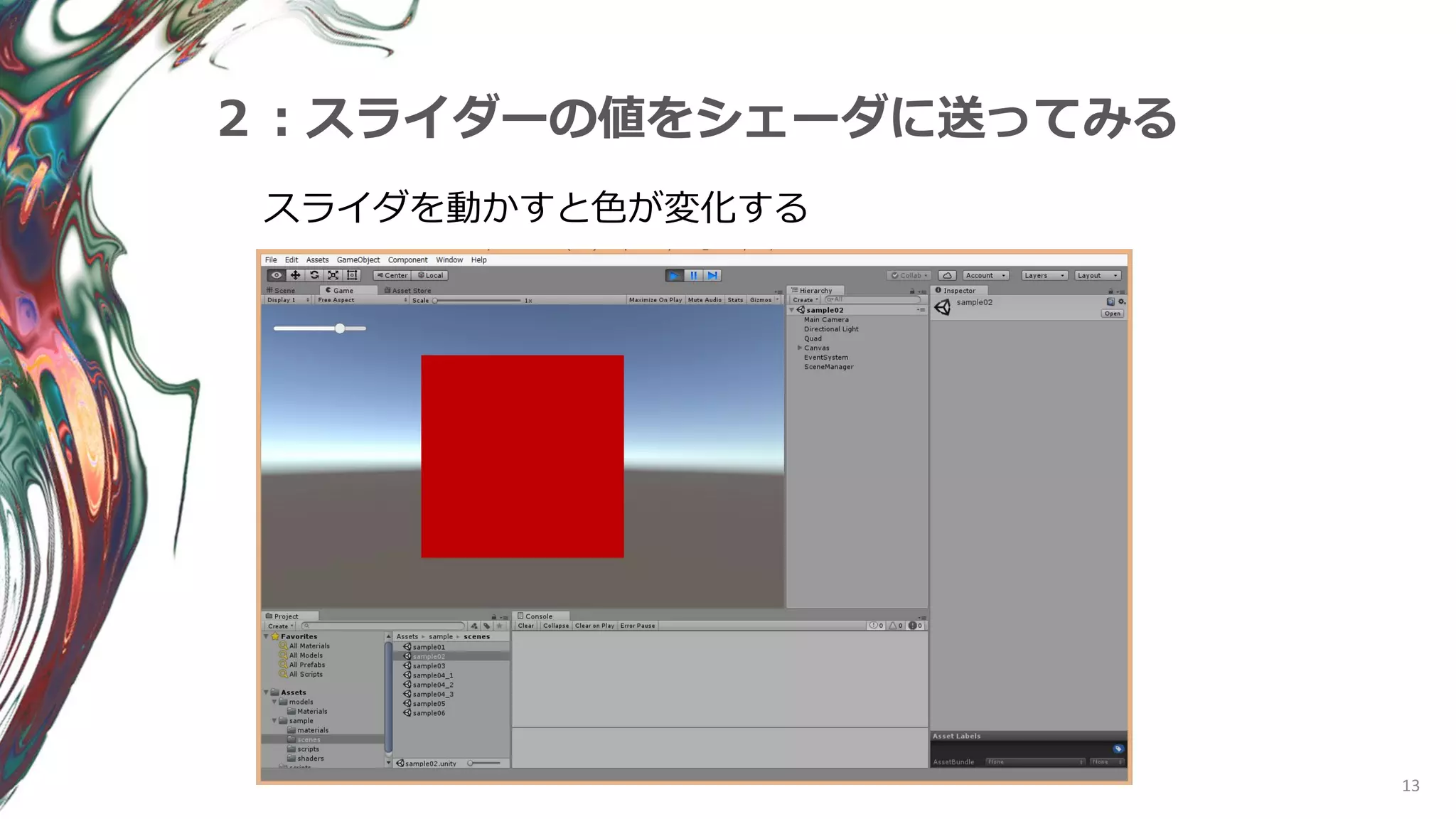Click the Step frame button
1456x819 pixels.
click(712, 275)
